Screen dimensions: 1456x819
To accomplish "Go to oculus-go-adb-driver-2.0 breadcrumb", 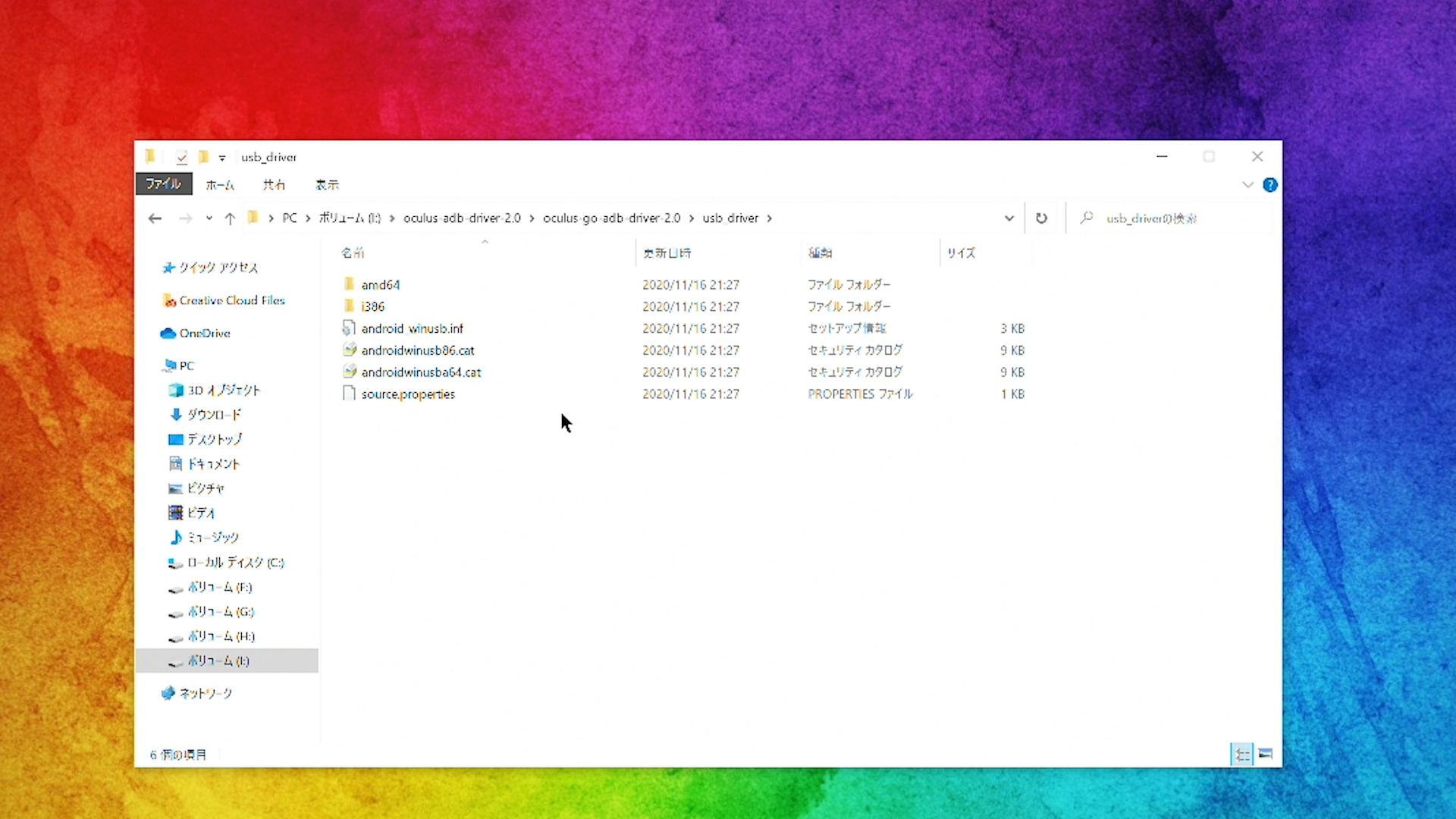I will tap(611, 218).
